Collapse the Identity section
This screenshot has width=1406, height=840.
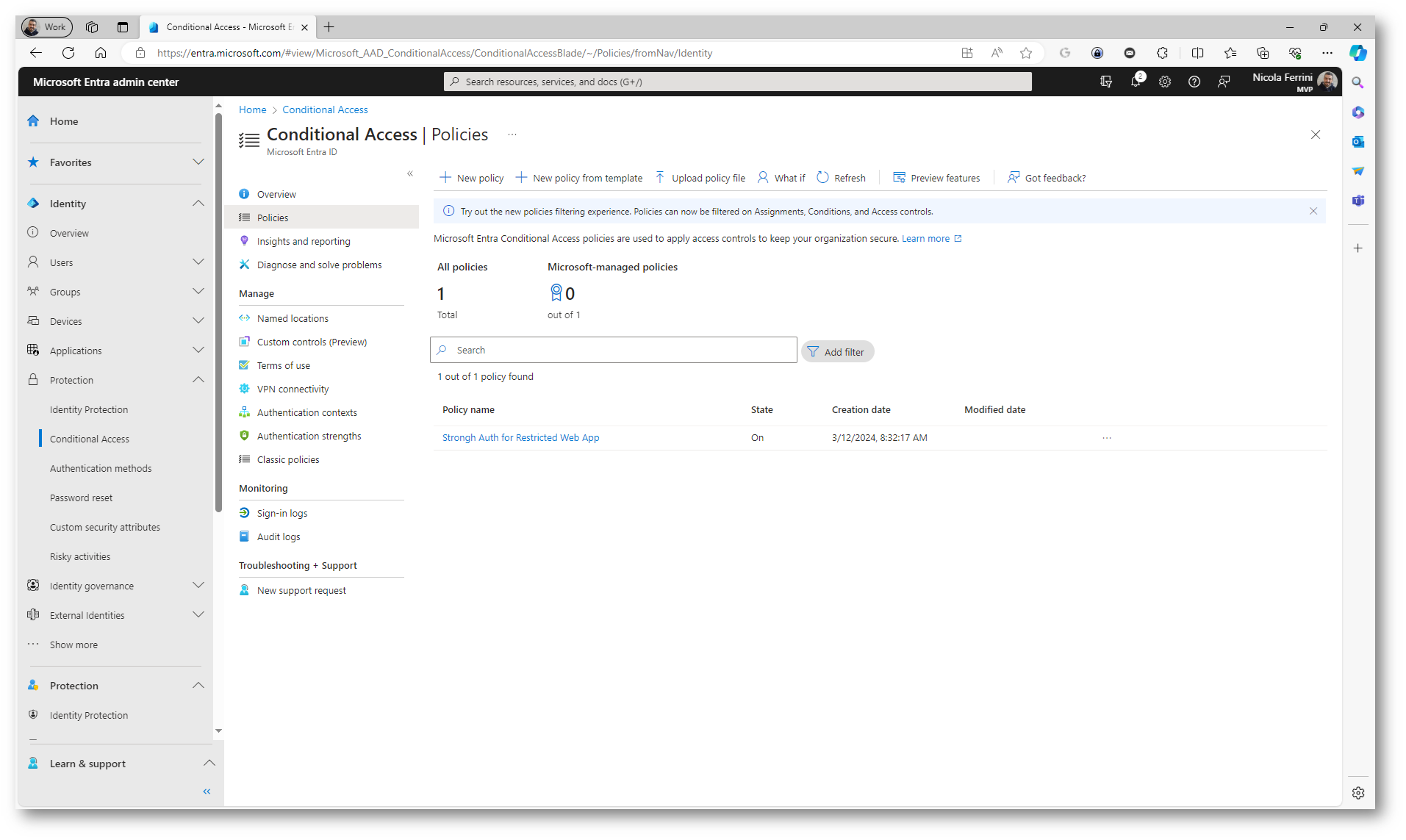[198, 203]
